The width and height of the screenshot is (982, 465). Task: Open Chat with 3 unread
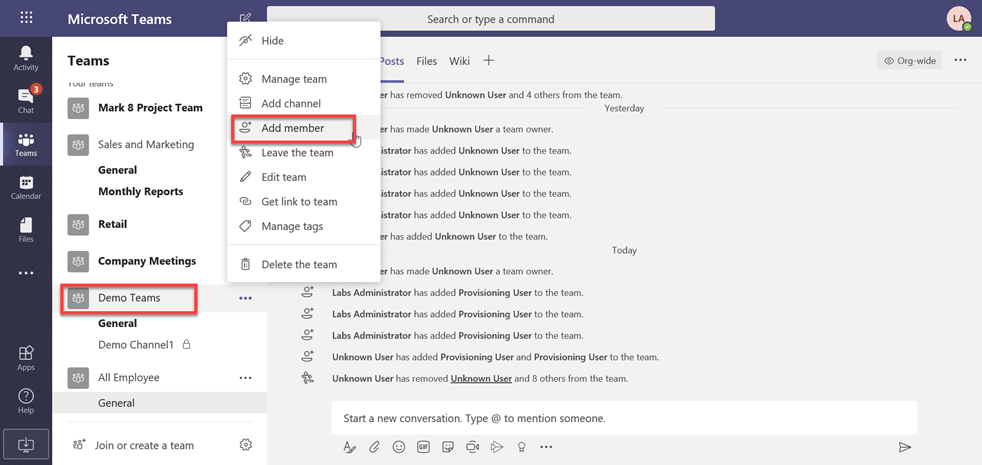coord(26,100)
